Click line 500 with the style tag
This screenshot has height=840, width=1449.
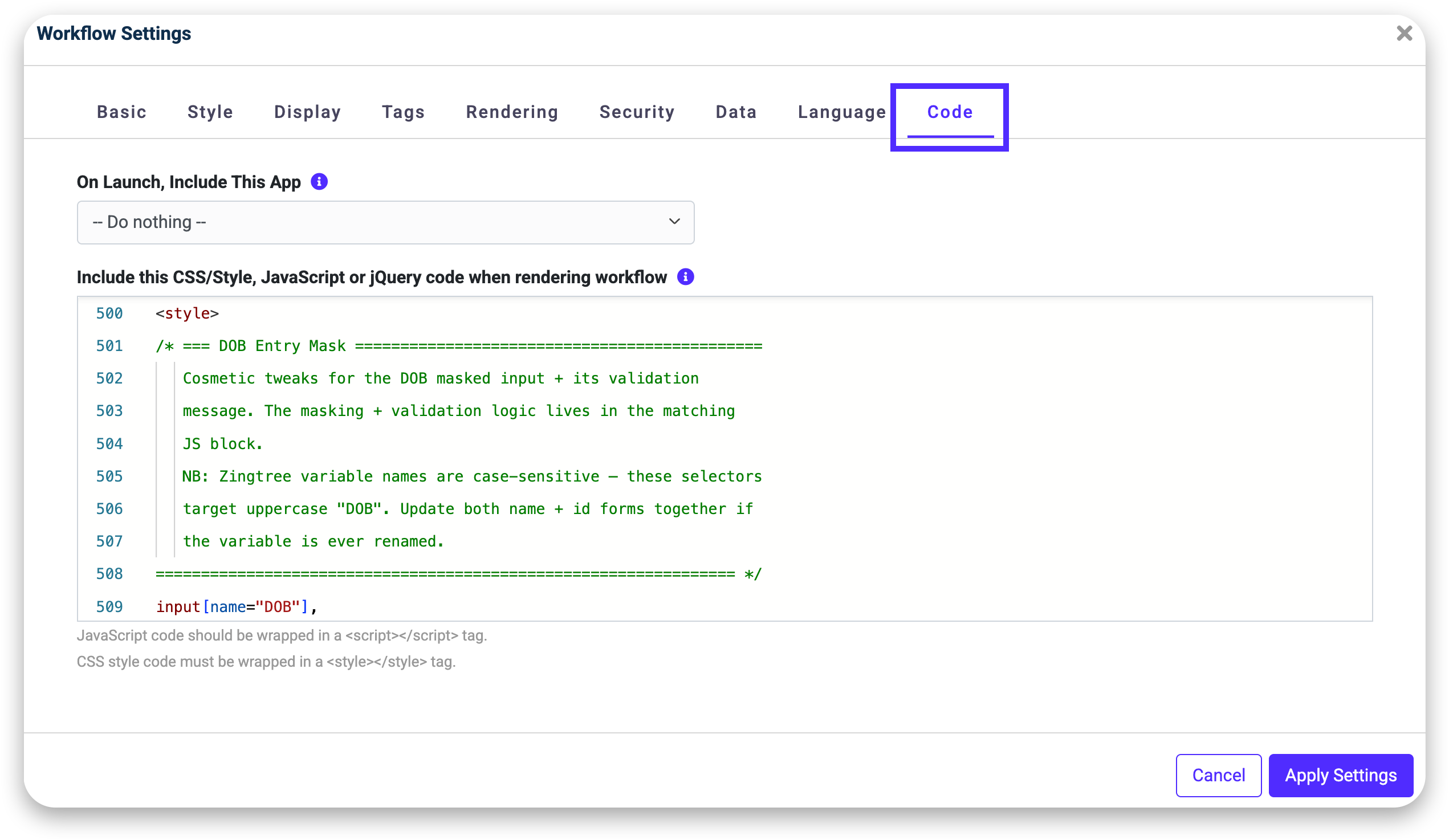(187, 313)
